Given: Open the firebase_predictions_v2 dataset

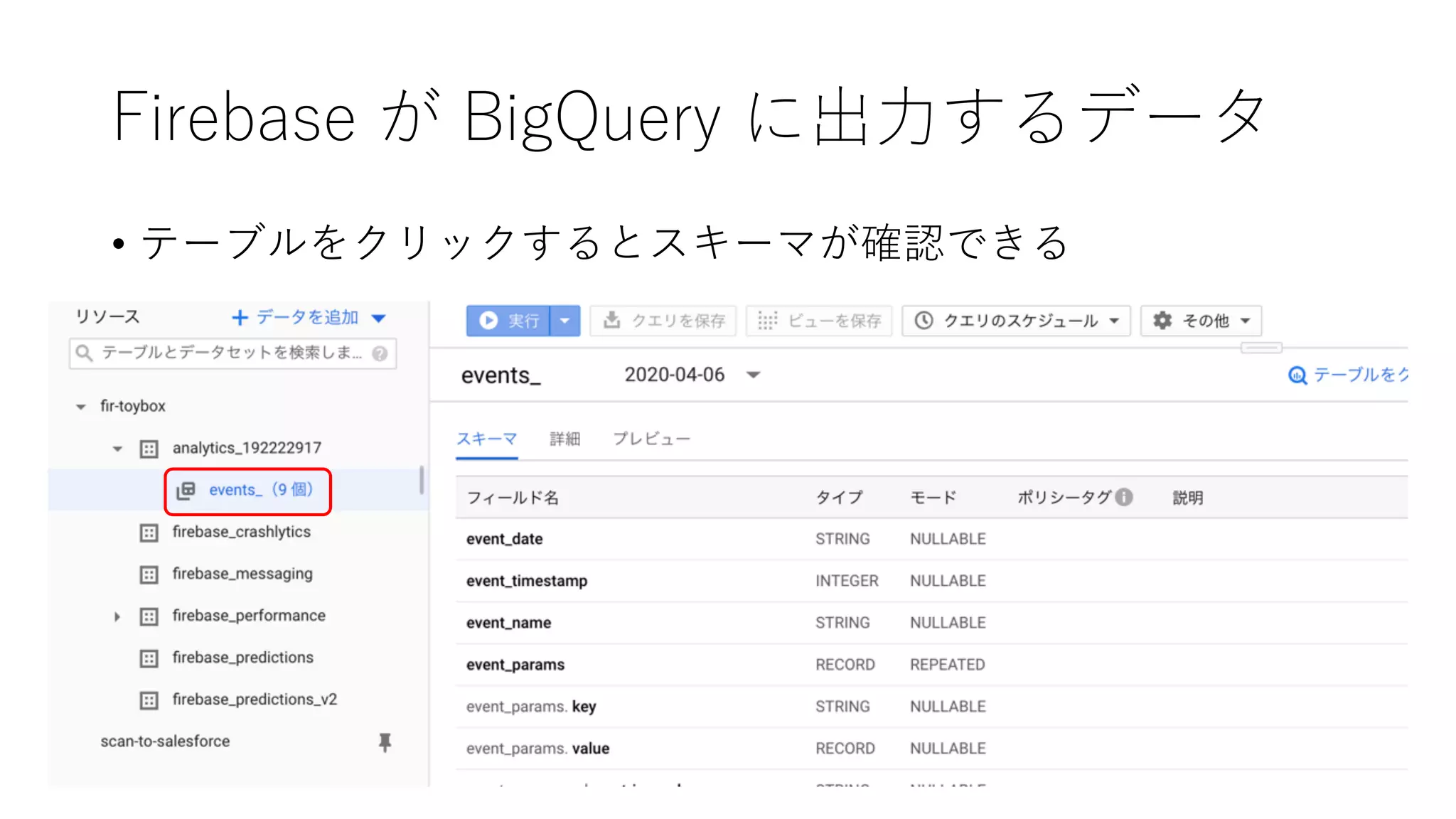Looking at the screenshot, I should coord(255,700).
